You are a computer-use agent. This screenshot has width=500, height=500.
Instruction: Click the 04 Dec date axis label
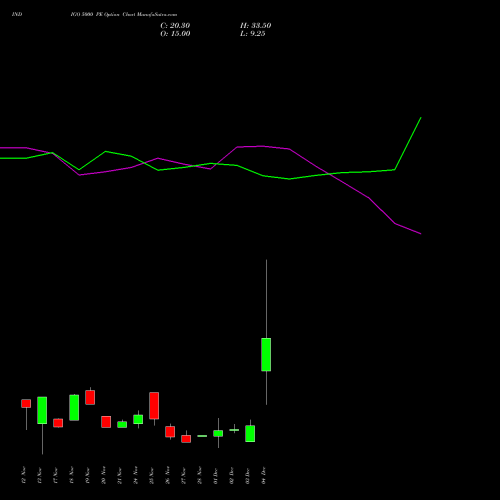point(264,475)
